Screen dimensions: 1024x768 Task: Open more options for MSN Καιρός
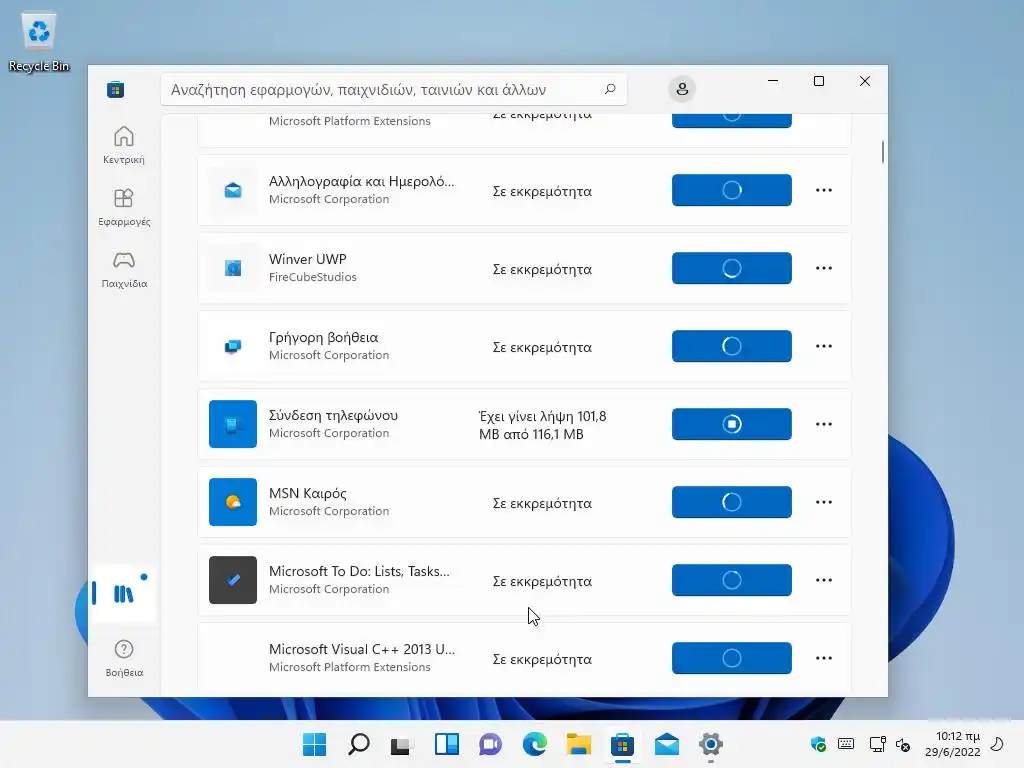(x=824, y=502)
